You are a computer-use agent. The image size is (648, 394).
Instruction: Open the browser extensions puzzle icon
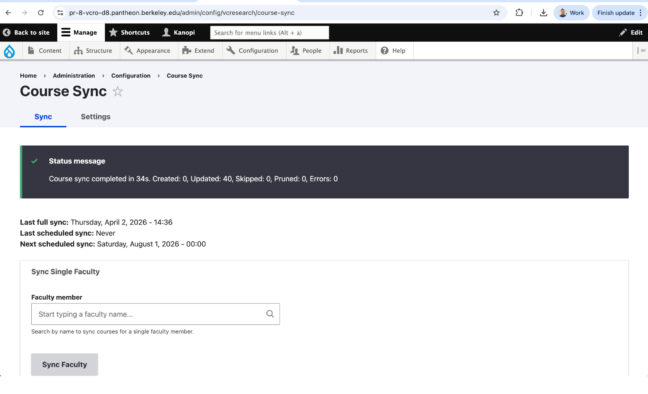519,13
